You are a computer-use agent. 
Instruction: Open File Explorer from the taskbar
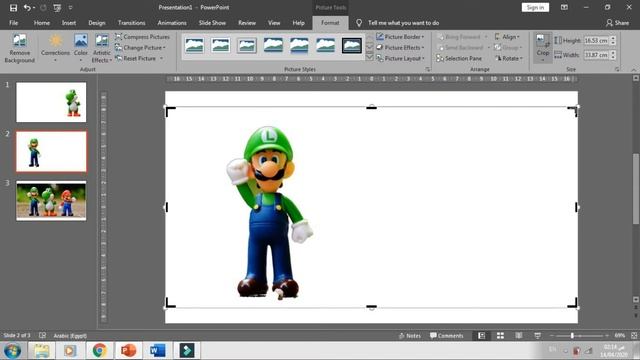click(x=41, y=351)
